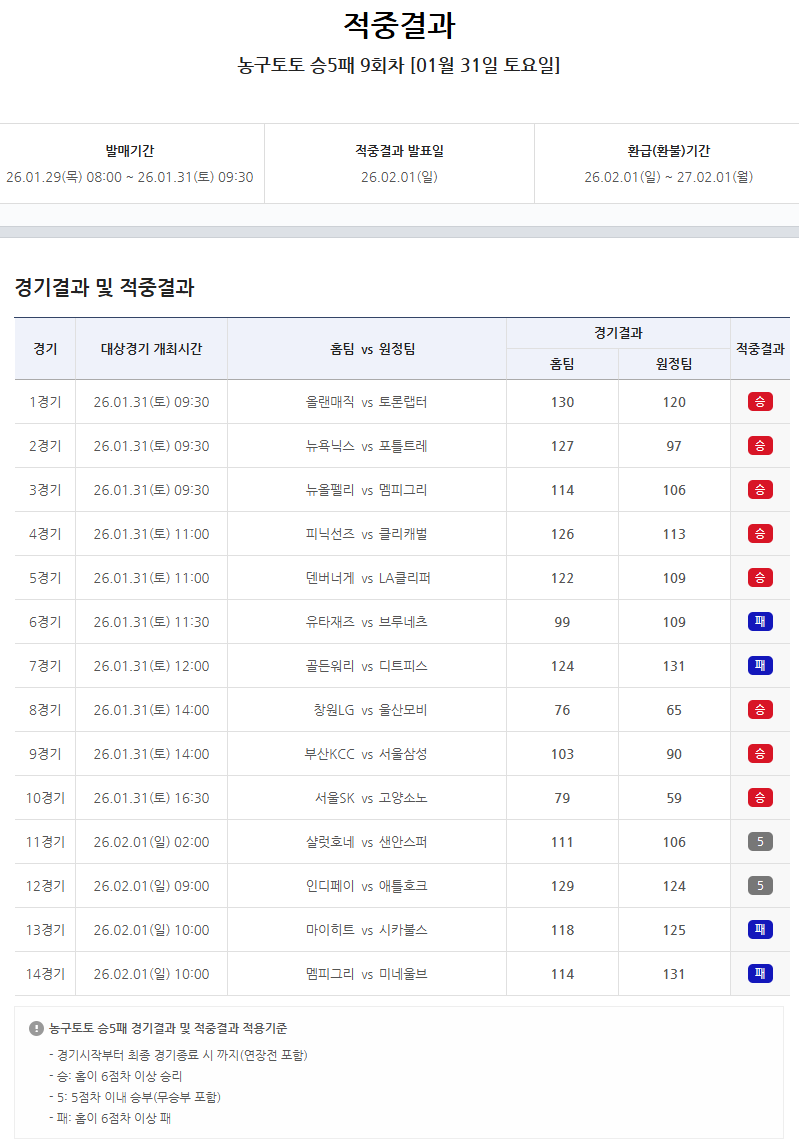Click the gray 5 badge for 12경기
799x1141 pixels.
(x=760, y=886)
